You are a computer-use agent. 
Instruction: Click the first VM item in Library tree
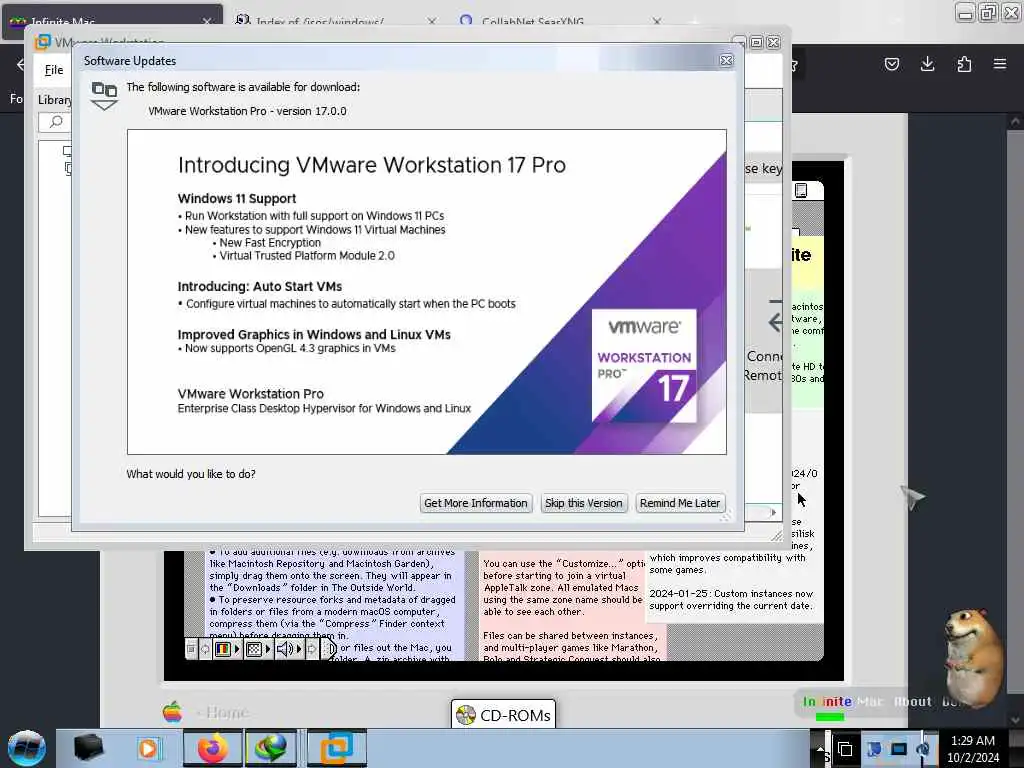pos(67,151)
